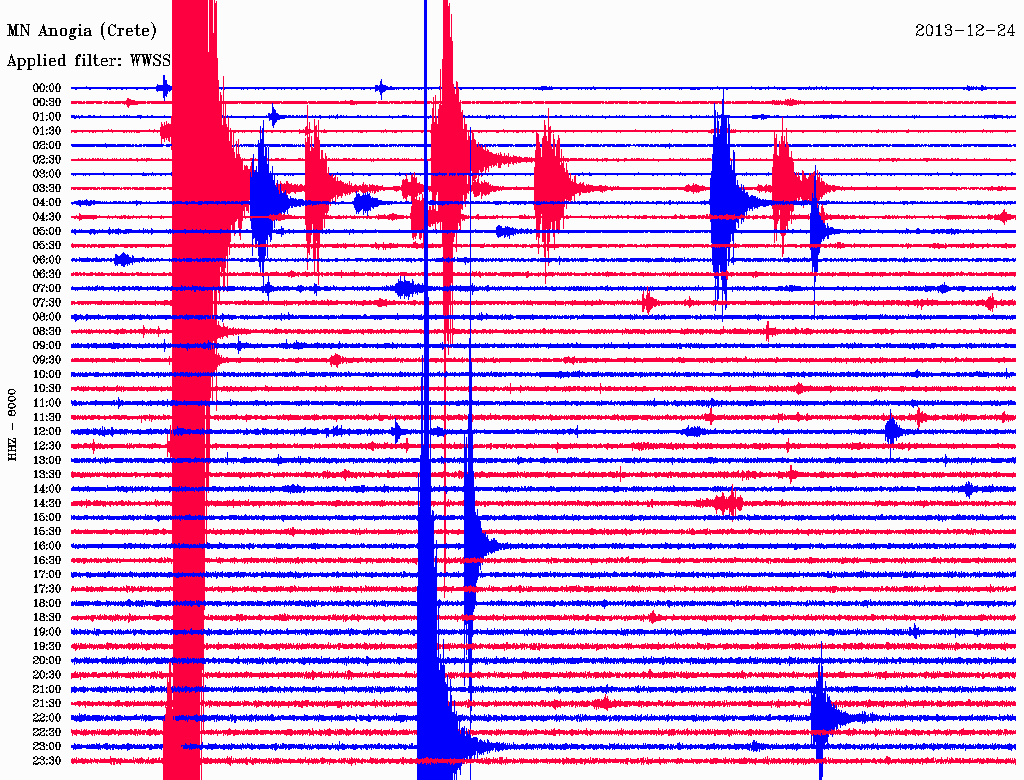This screenshot has height=780, width=1024.
Task: Click the '08:30' time label
Action: click(47, 331)
